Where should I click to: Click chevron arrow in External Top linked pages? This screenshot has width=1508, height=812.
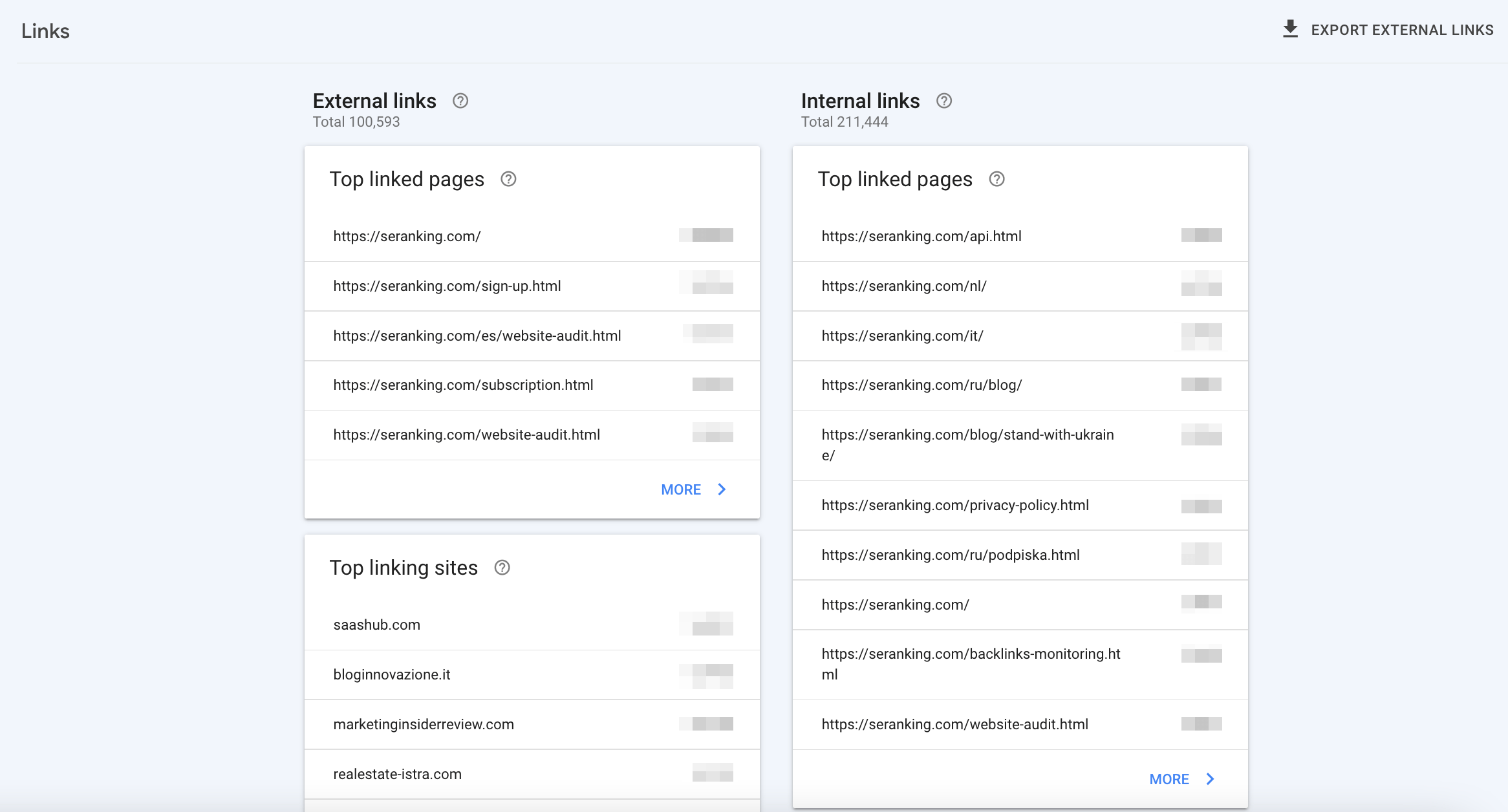(x=722, y=489)
